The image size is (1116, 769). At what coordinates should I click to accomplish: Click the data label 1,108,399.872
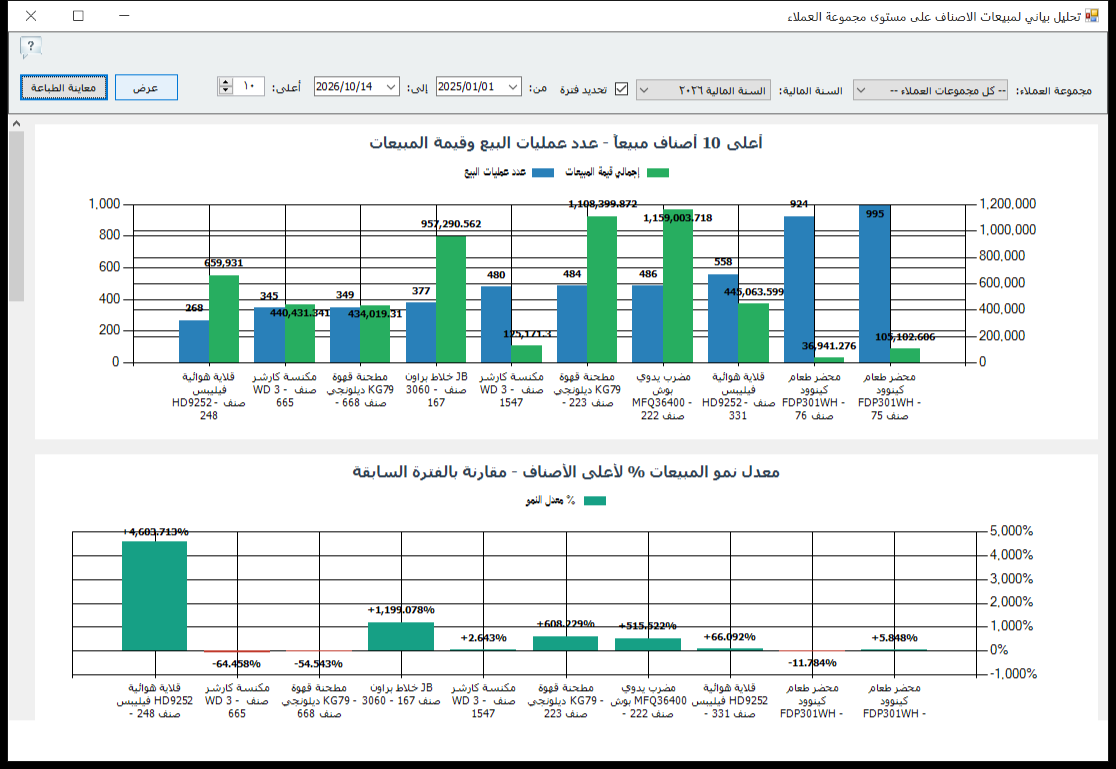pyautogui.click(x=603, y=204)
